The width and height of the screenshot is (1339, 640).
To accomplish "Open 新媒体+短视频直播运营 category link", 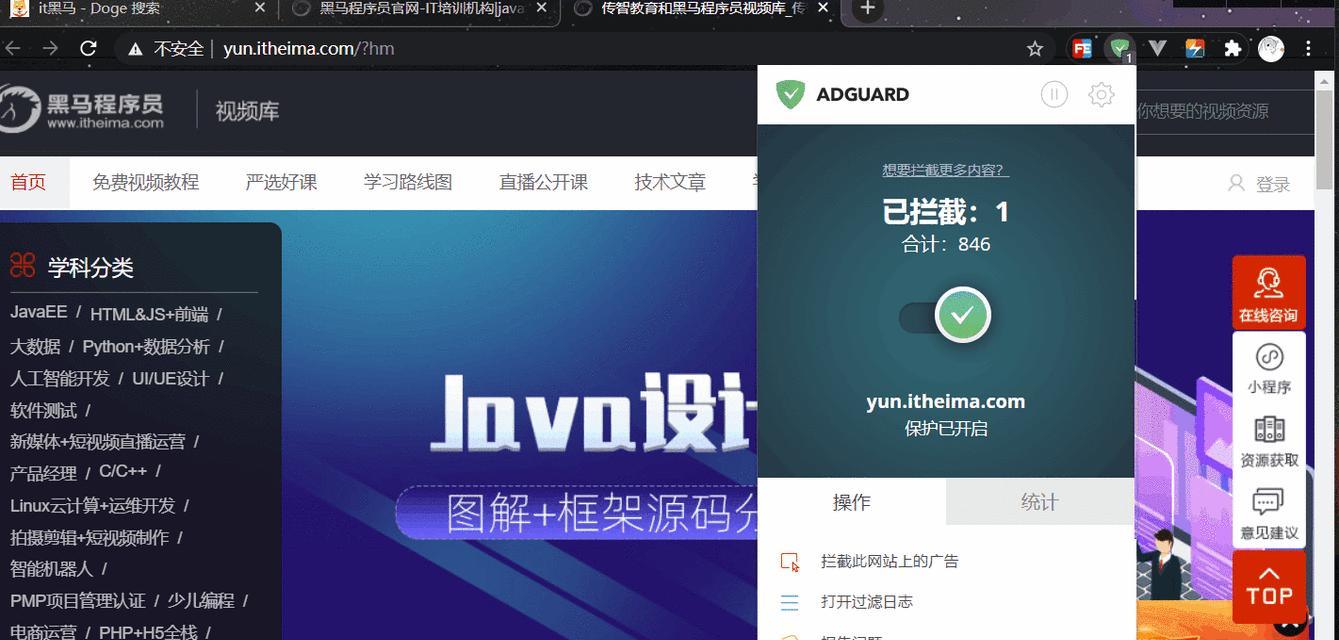I will [x=98, y=442].
